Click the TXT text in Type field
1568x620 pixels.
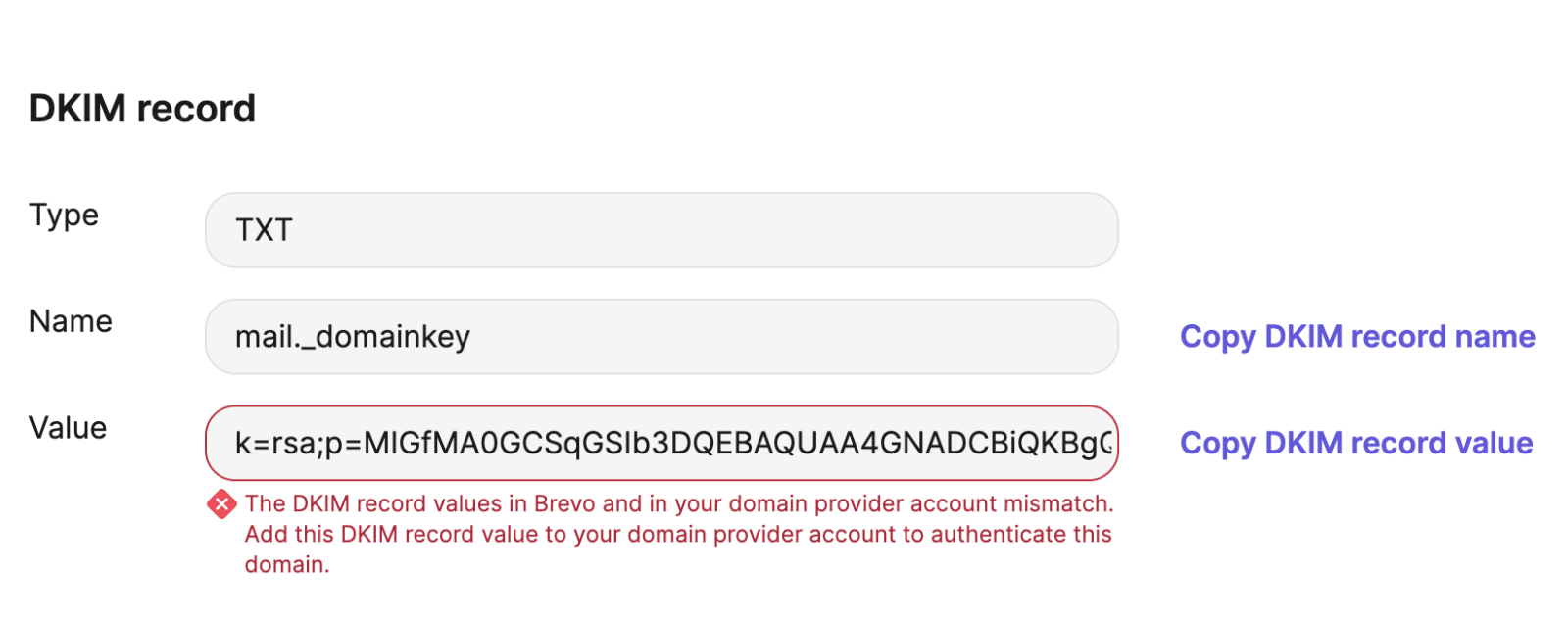coord(264,230)
